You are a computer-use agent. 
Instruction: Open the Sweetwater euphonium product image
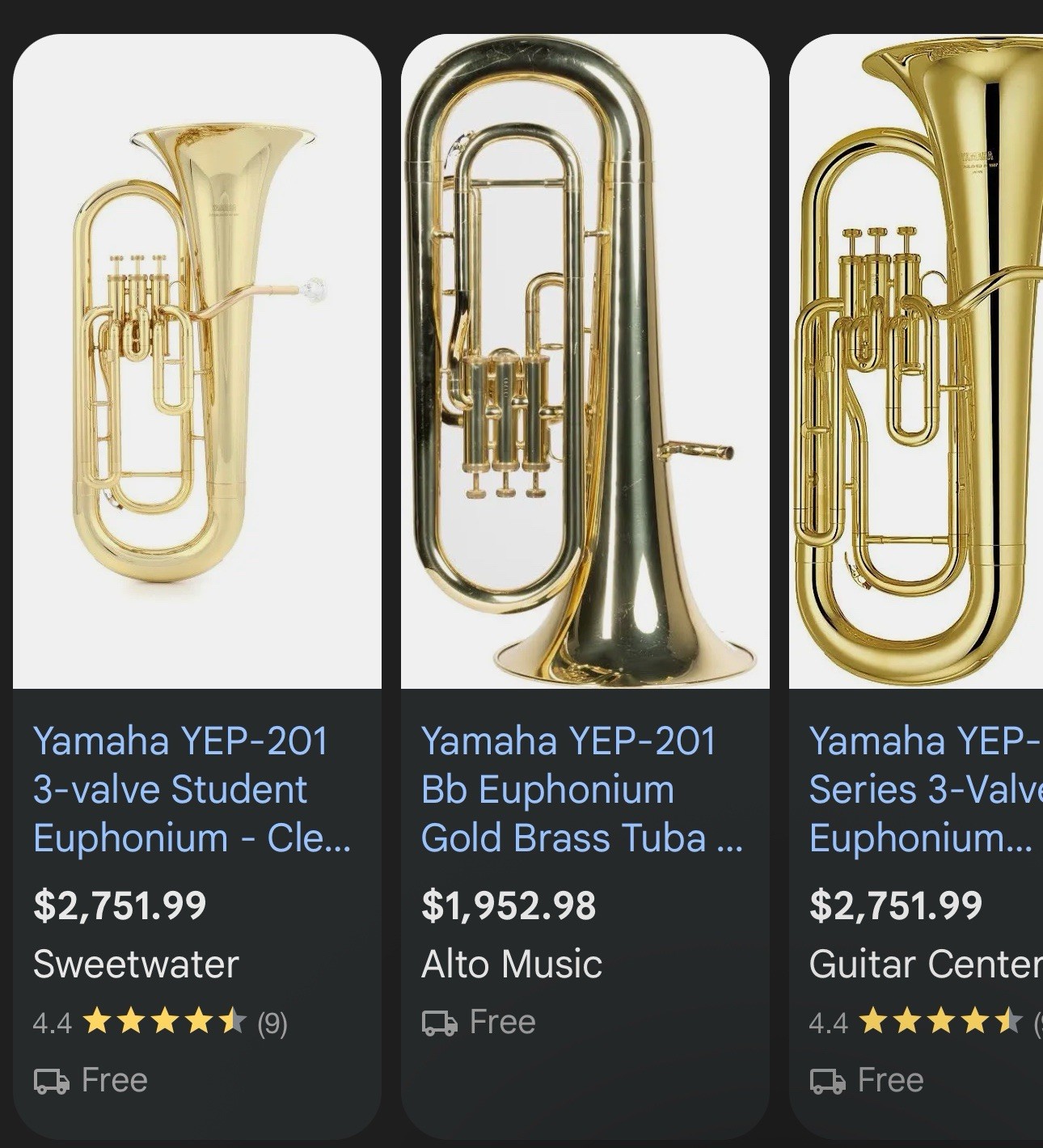[197, 361]
